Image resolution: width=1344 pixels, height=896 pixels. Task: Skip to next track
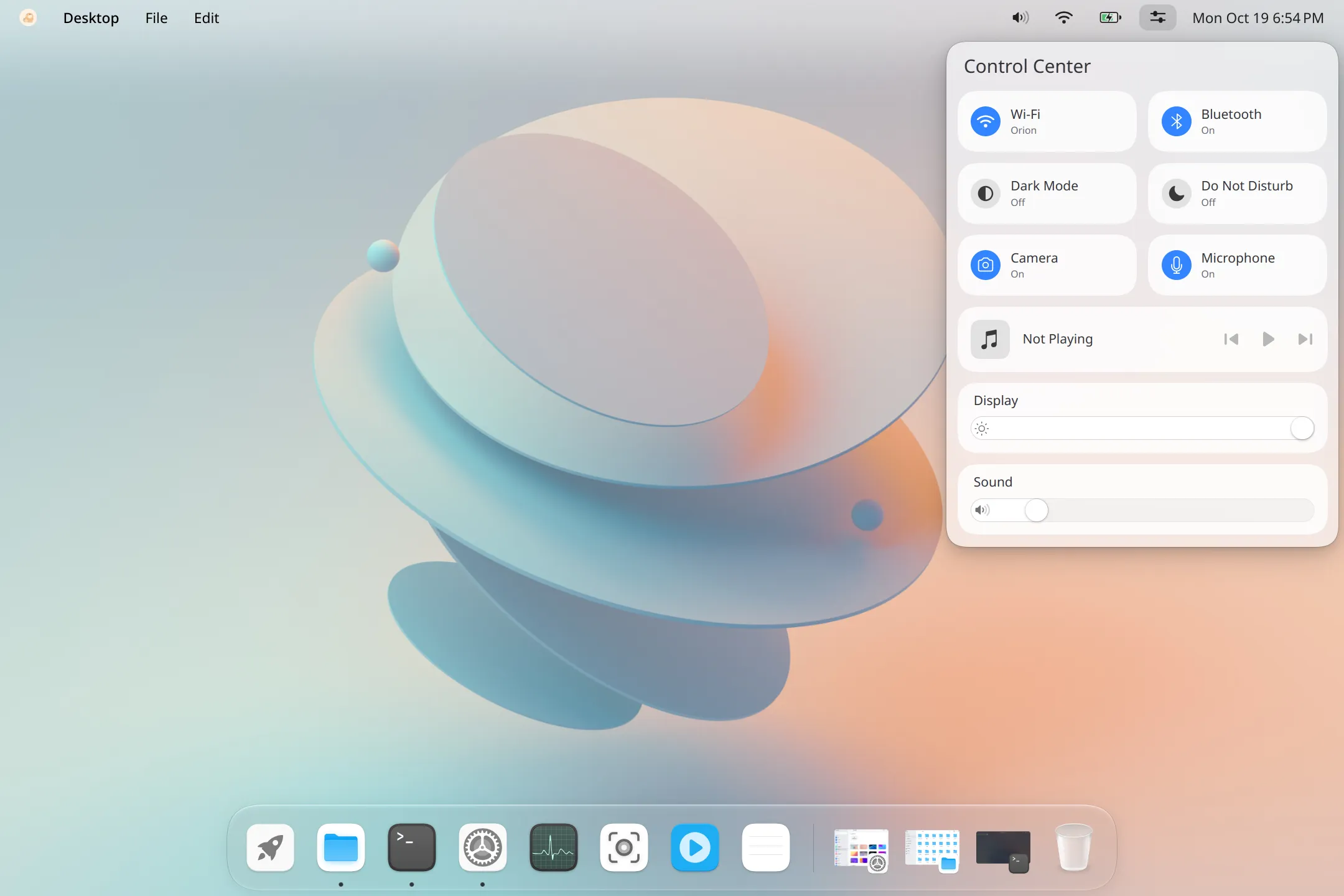[x=1305, y=339]
